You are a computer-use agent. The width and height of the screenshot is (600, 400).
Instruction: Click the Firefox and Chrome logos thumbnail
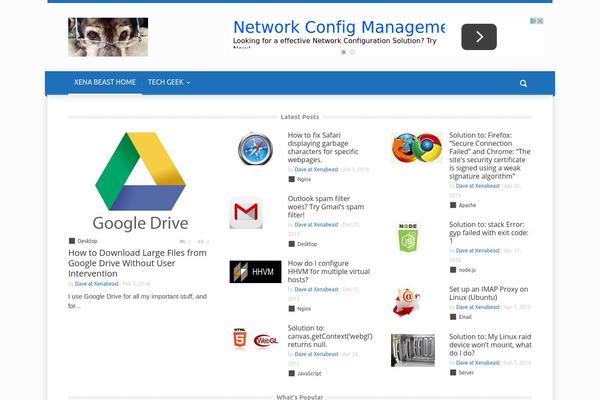click(417, 148)
